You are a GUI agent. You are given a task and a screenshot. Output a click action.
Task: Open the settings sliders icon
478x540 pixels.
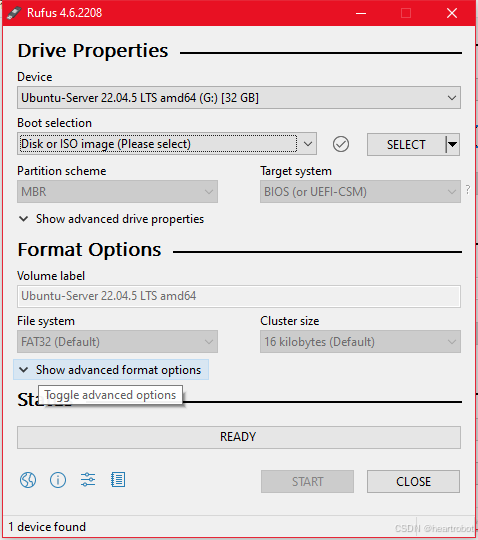click(88, 480)
